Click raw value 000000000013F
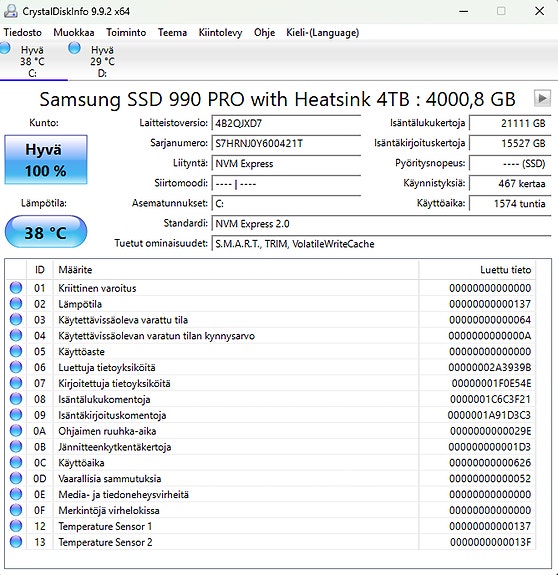The image size is (558, 575). click(x=491, y=542)
